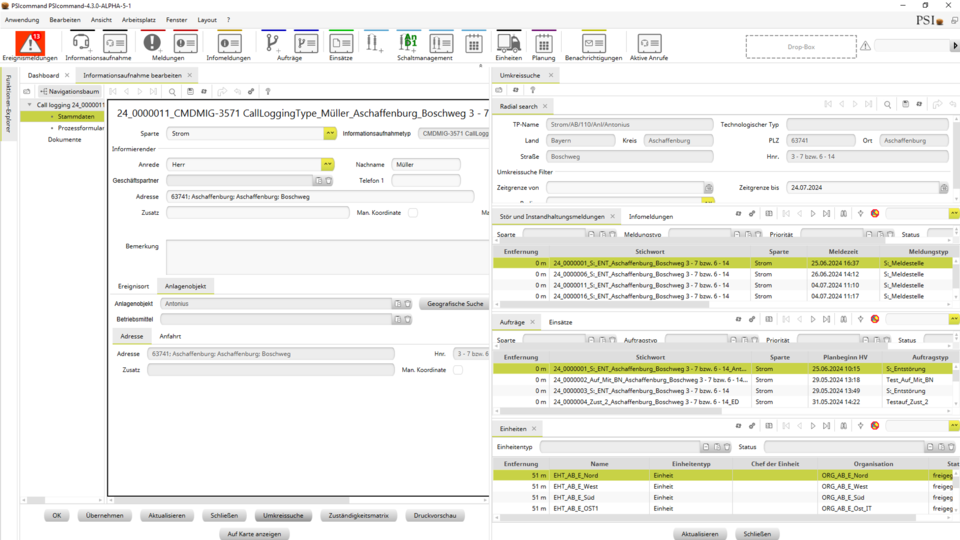Switch to Anfahrt tab
960x540 pixels.
click(170, 336)
